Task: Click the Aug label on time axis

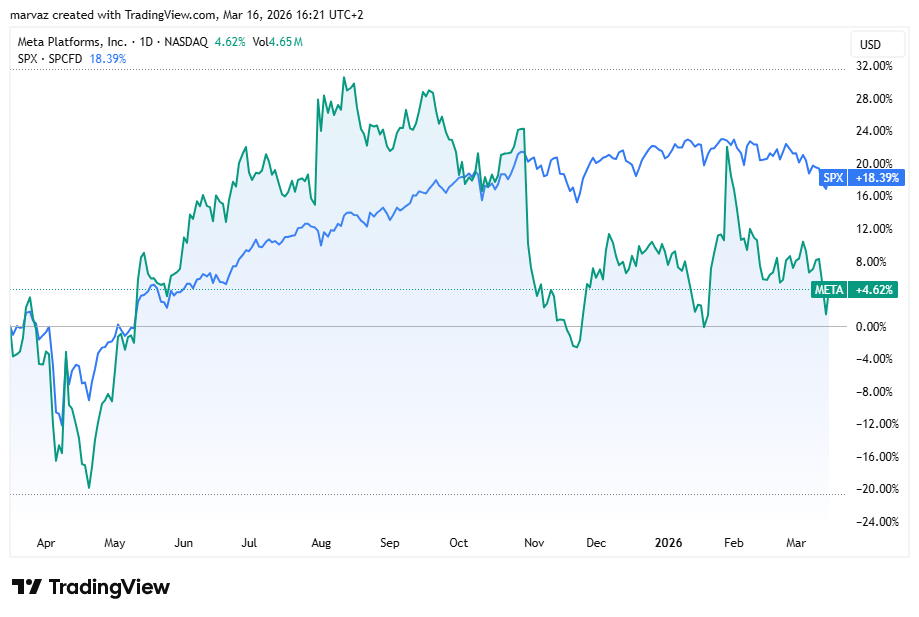Action: 321,543
